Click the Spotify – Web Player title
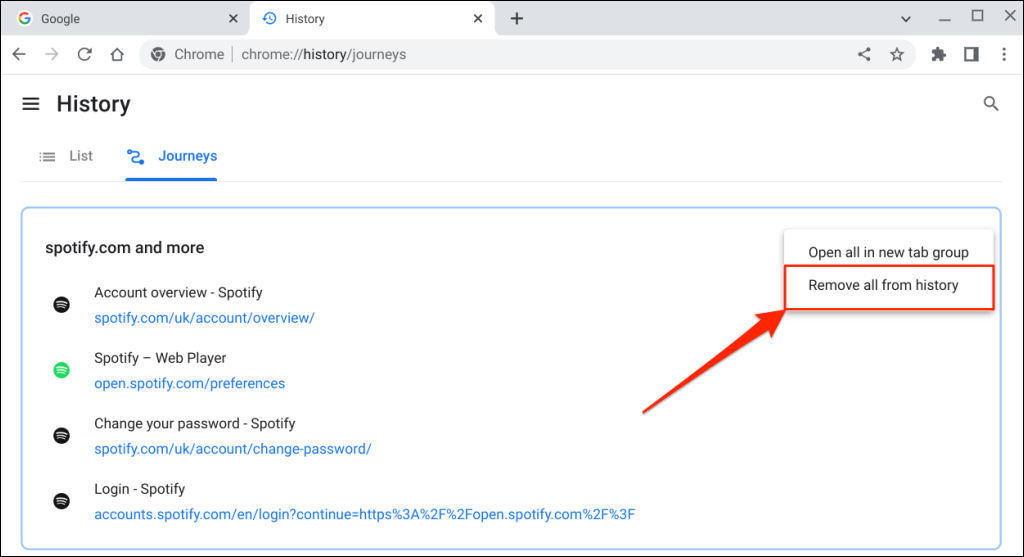The width and height of the screenshot is (1024, 557). [160, 358]
